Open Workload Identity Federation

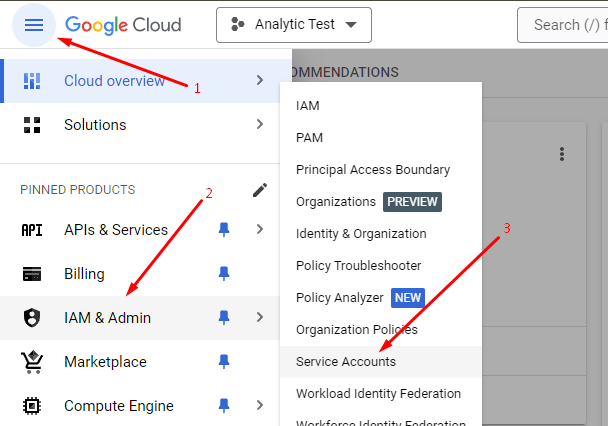pos(381,393)
